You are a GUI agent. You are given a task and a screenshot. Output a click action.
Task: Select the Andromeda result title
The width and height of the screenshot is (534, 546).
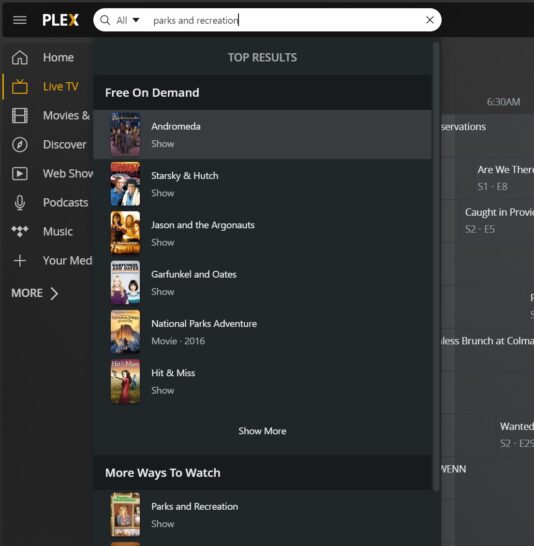pos(176,126)
